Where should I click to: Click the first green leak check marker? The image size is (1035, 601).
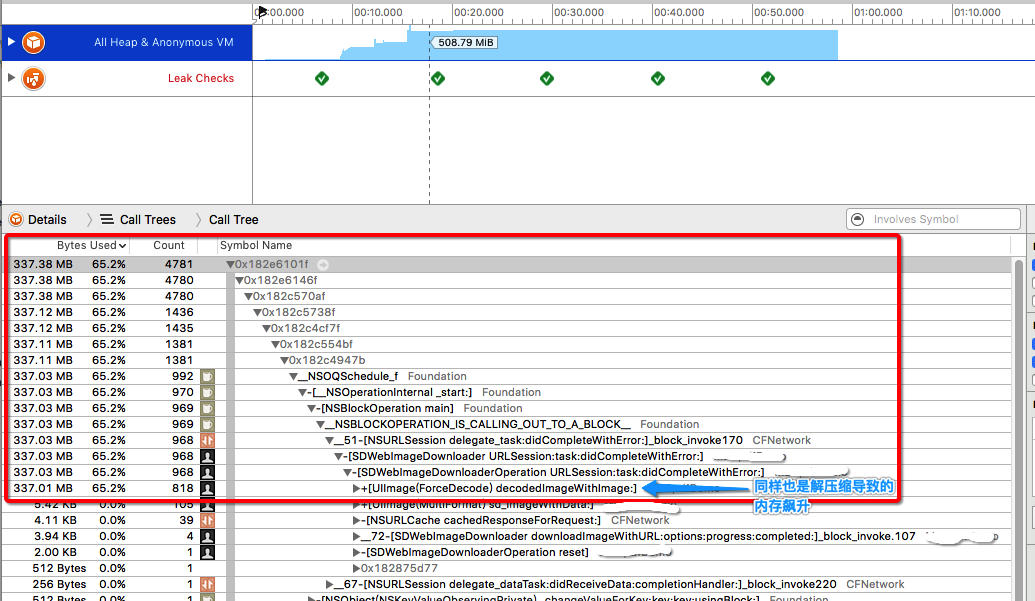[321, 78]
